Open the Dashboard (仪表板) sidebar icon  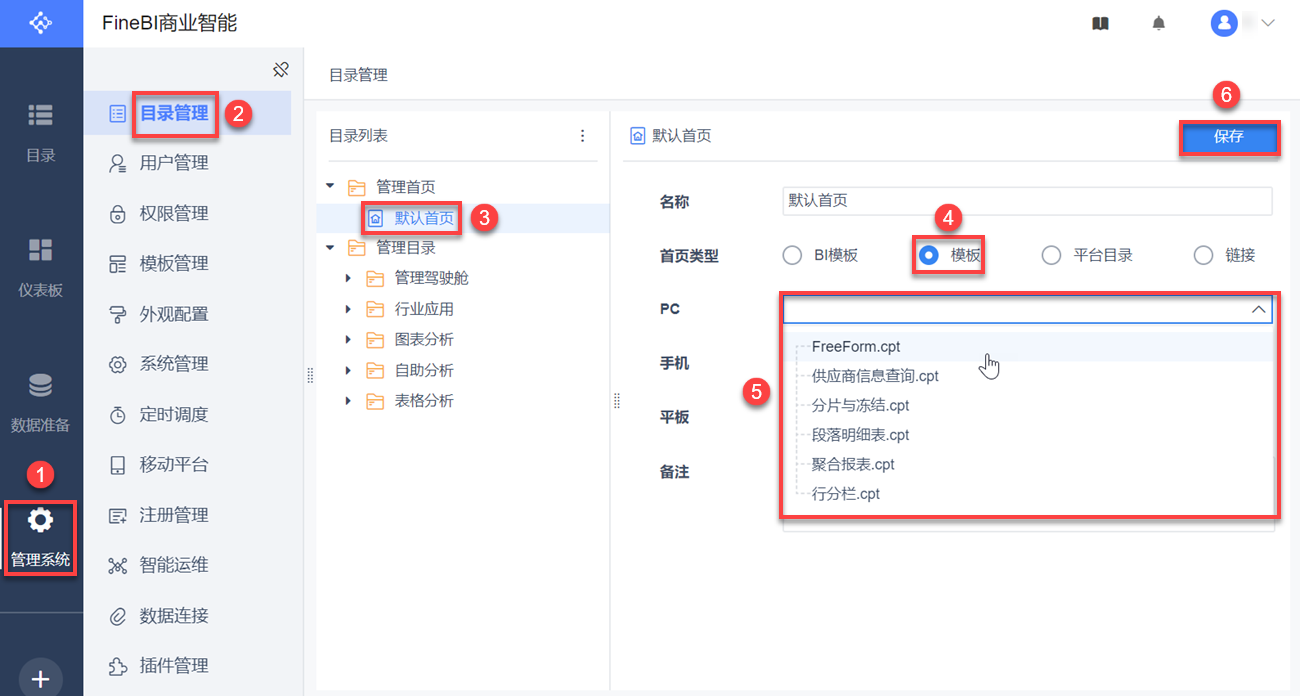pos(41,267)
